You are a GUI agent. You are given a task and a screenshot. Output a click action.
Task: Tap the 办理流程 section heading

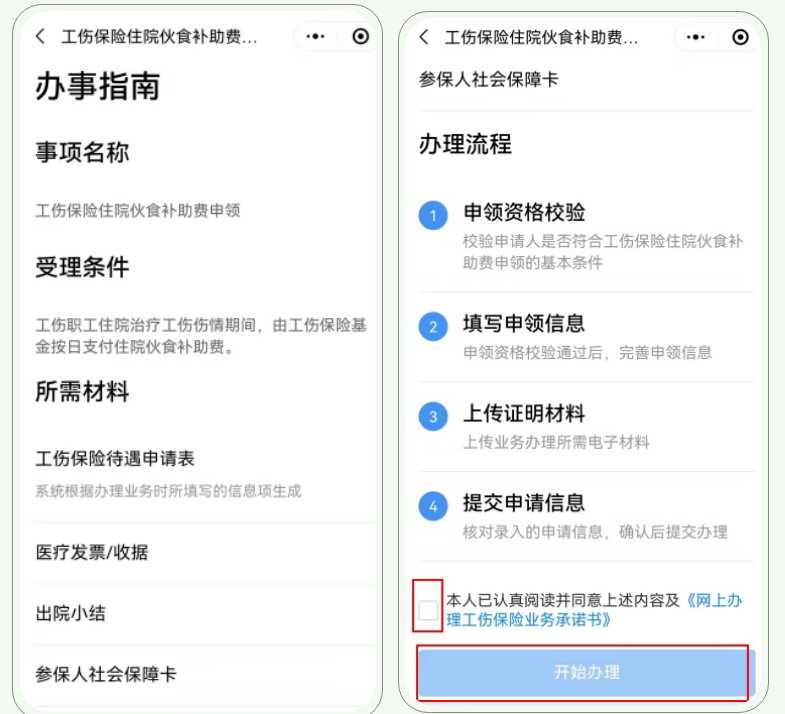coord(465,144)
